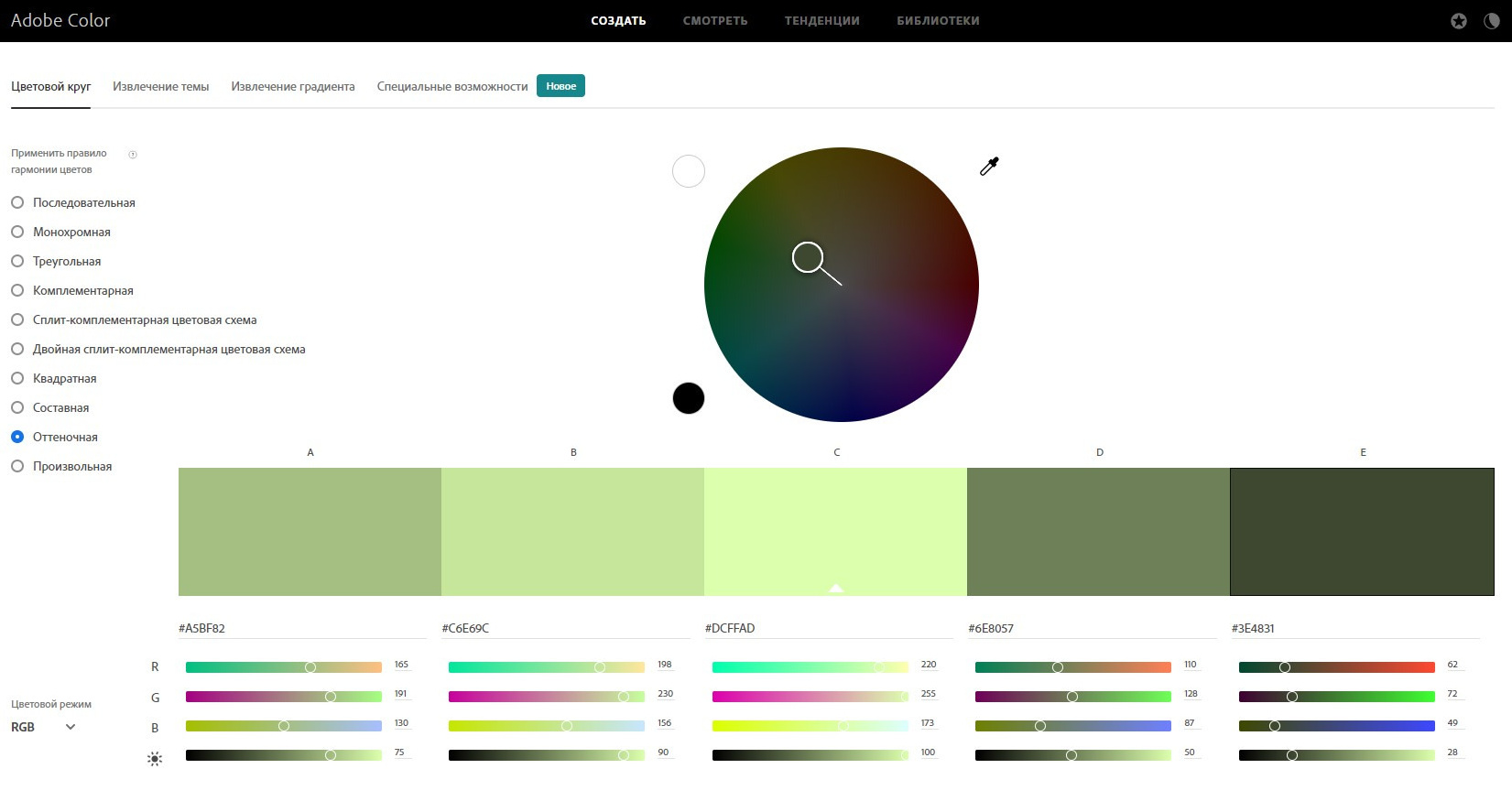The width and height of the screenshot is (1512, 812).
Task: Open the RGB color mode dropdown
Action: [43, 727]
